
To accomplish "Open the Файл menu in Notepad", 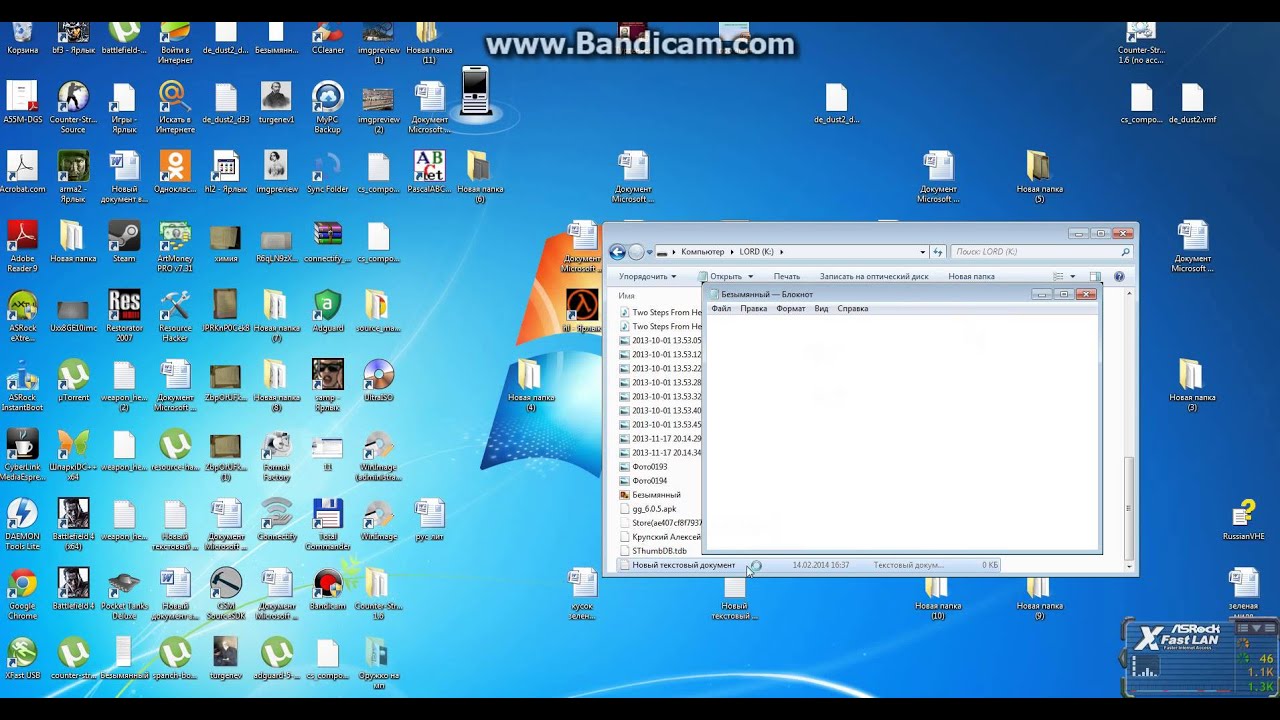I will pos(721,309).
